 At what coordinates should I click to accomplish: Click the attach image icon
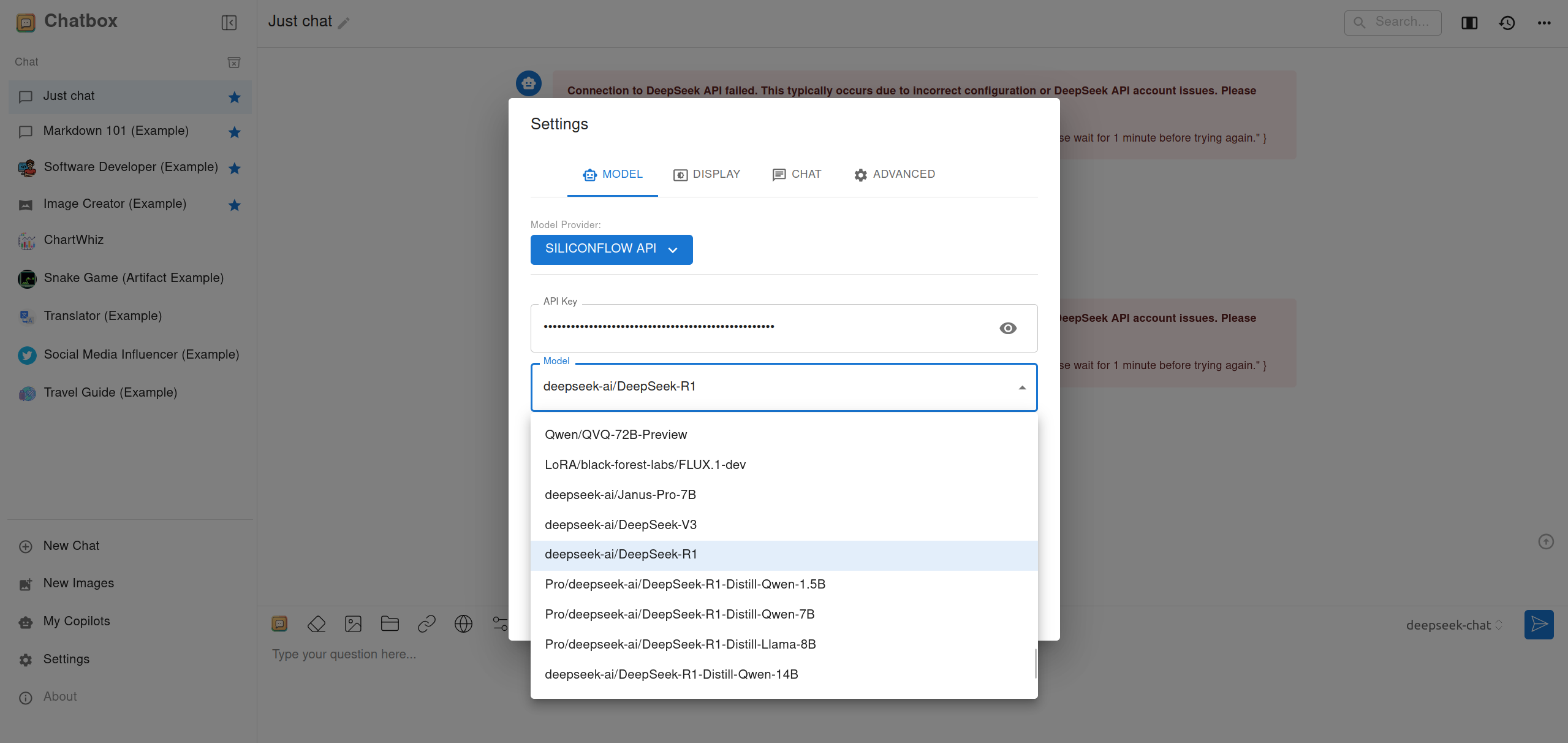[353, 624]
